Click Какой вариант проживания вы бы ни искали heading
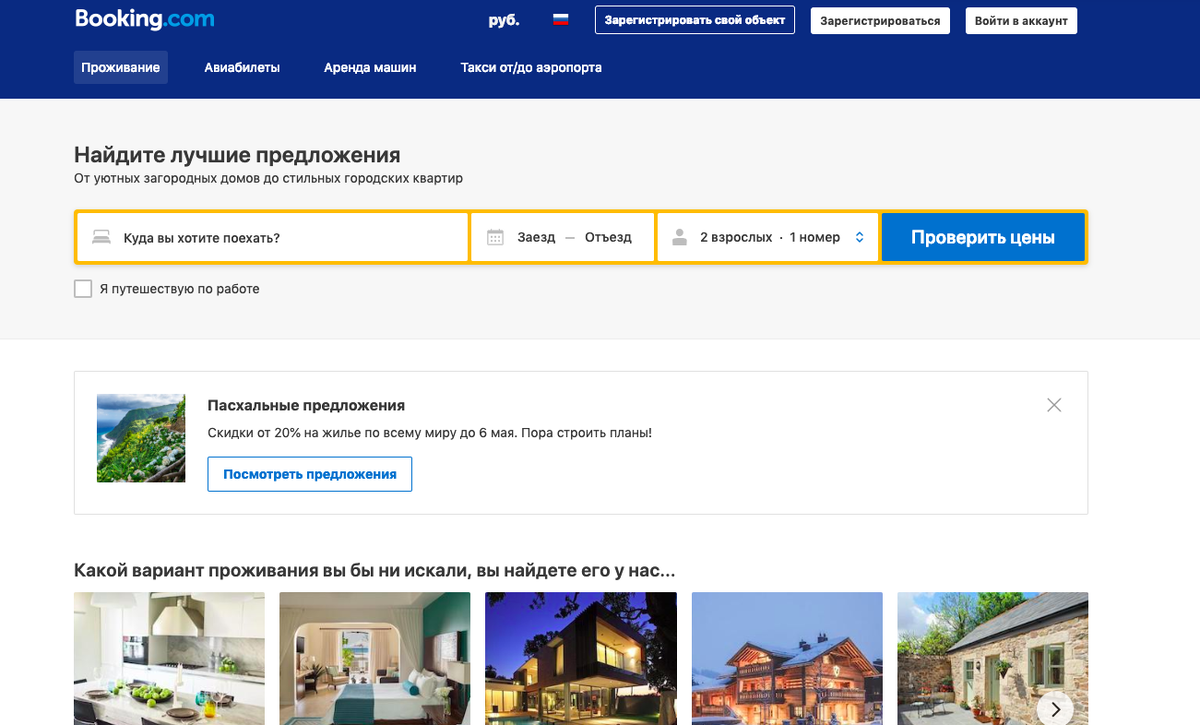The height and width of the screenshot is (725, 1200). pos(375,571)
